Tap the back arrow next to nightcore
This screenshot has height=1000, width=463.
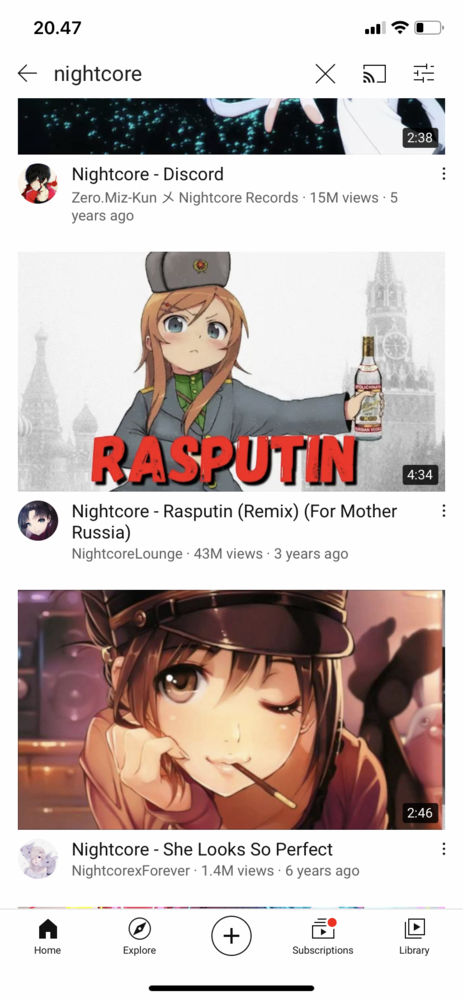(27, 74)
